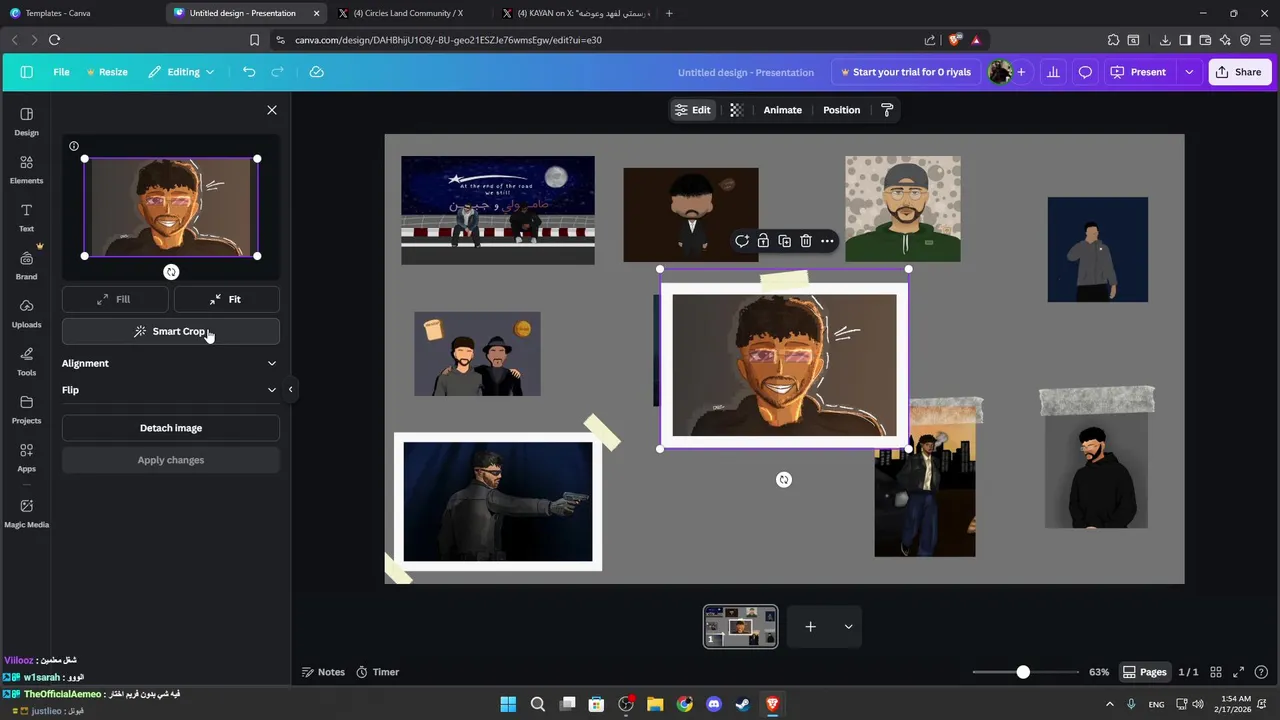The width and height of the screenshot is (1280, 720).
Task: Open the Position option
Action: tap(841, 110)
